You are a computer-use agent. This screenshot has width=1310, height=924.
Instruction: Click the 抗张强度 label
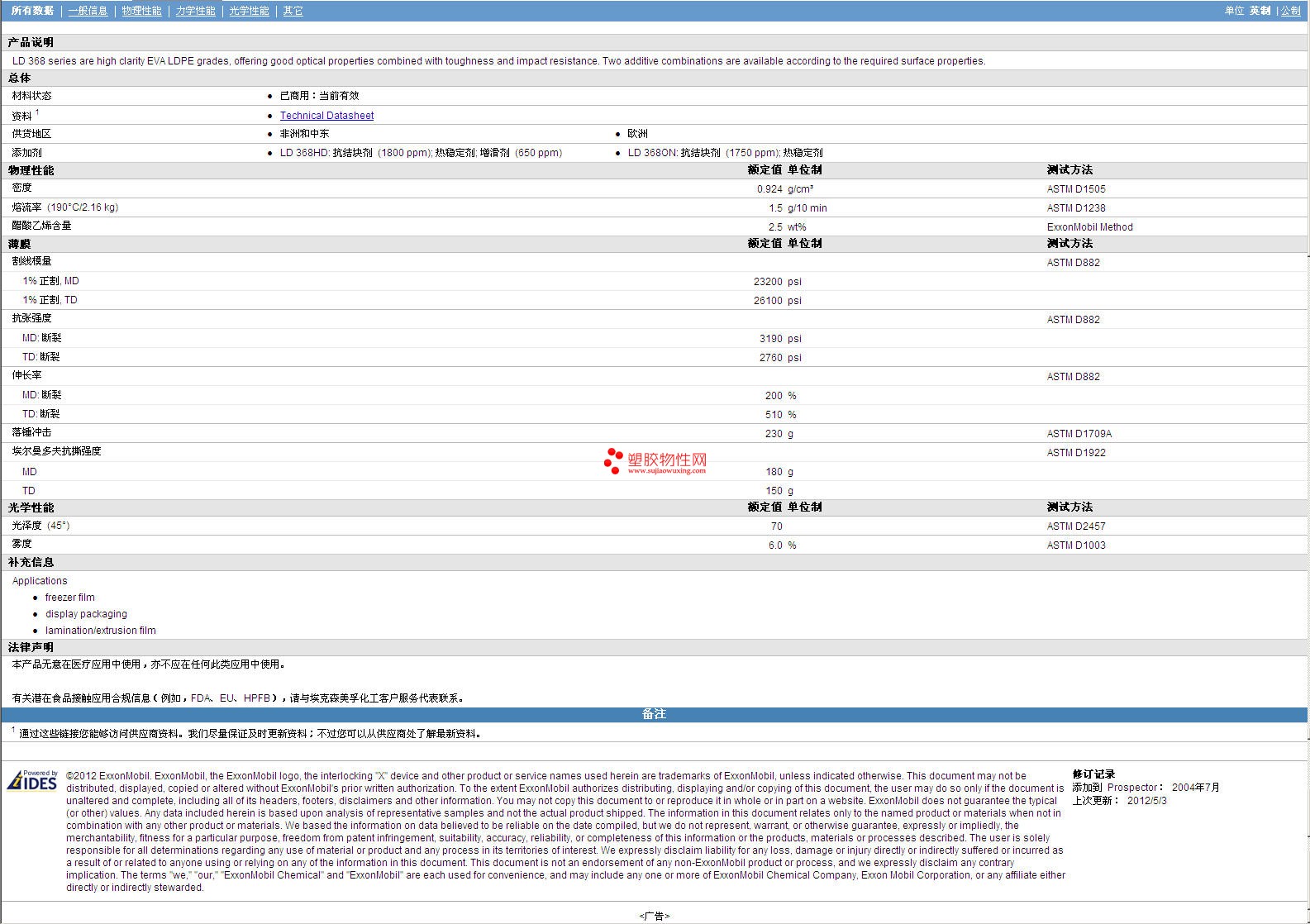(31, 318)
